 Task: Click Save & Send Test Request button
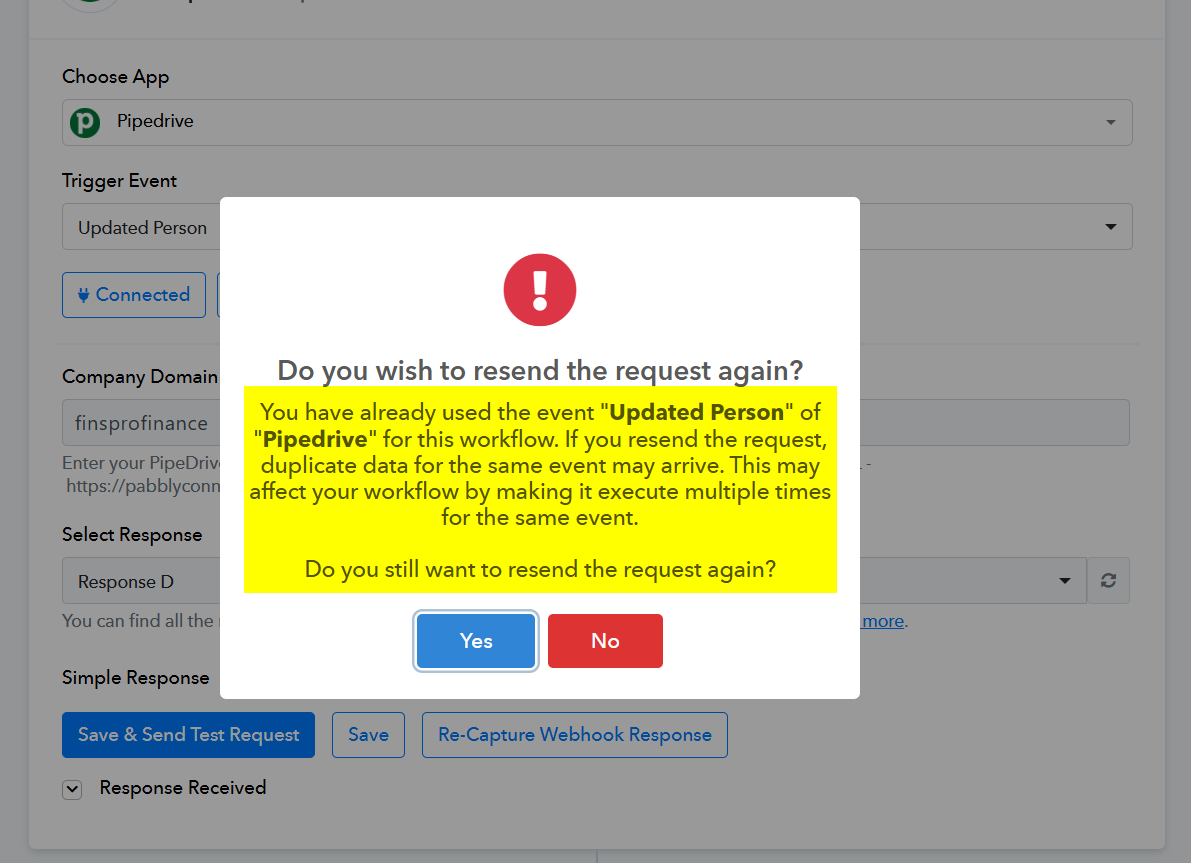pos(188,735)
